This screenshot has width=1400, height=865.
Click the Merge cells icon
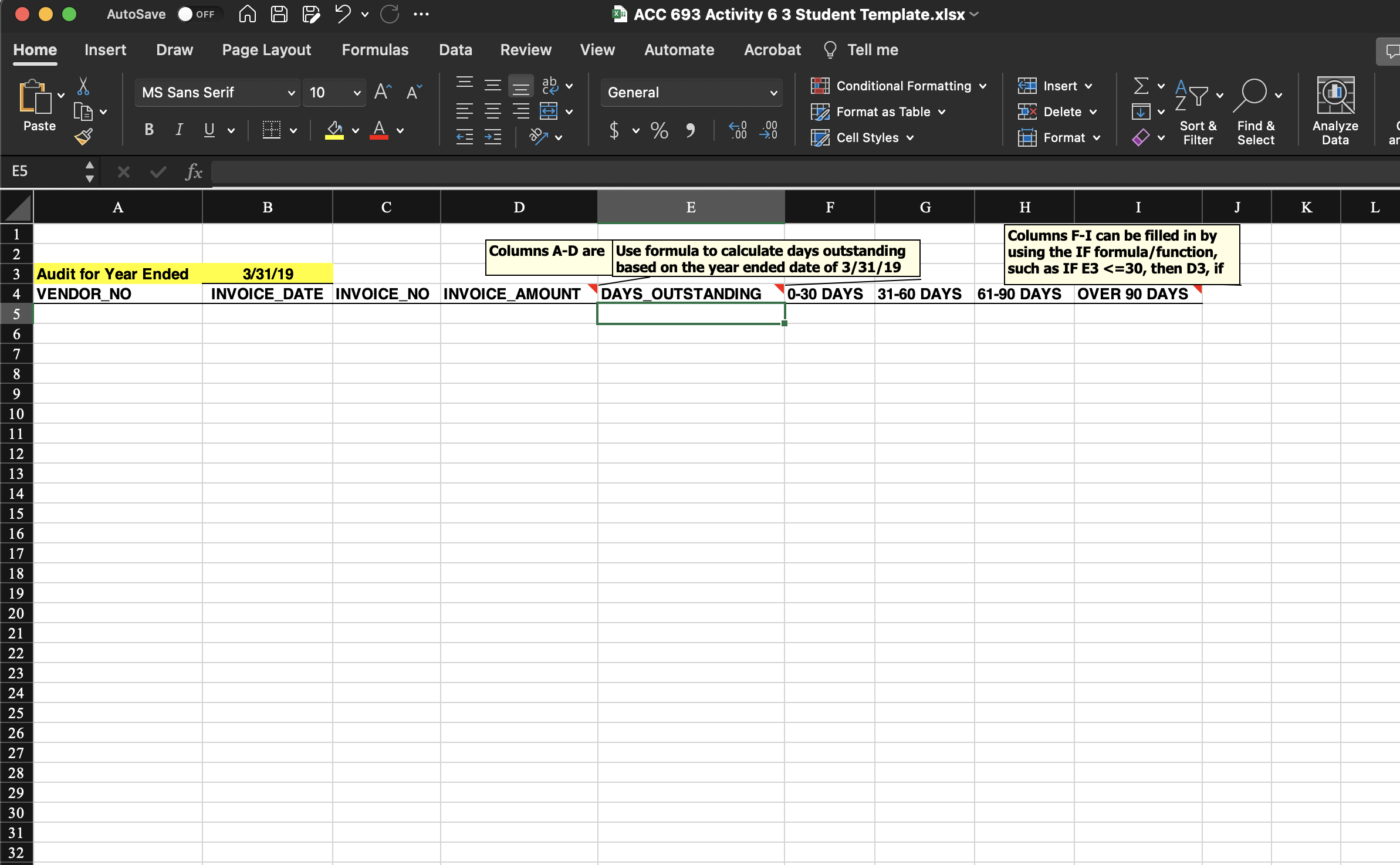[x=549, y=111]
